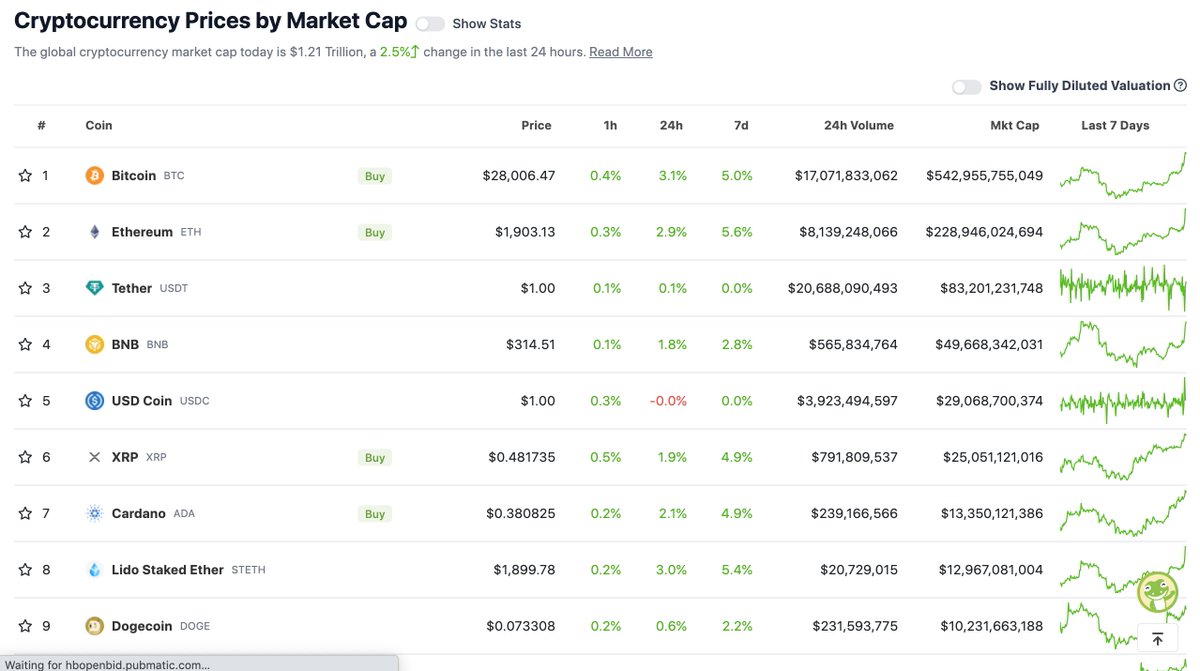
Task: Click the XRP logo icon
Action: pyautogui.click(x=95, y=457)
